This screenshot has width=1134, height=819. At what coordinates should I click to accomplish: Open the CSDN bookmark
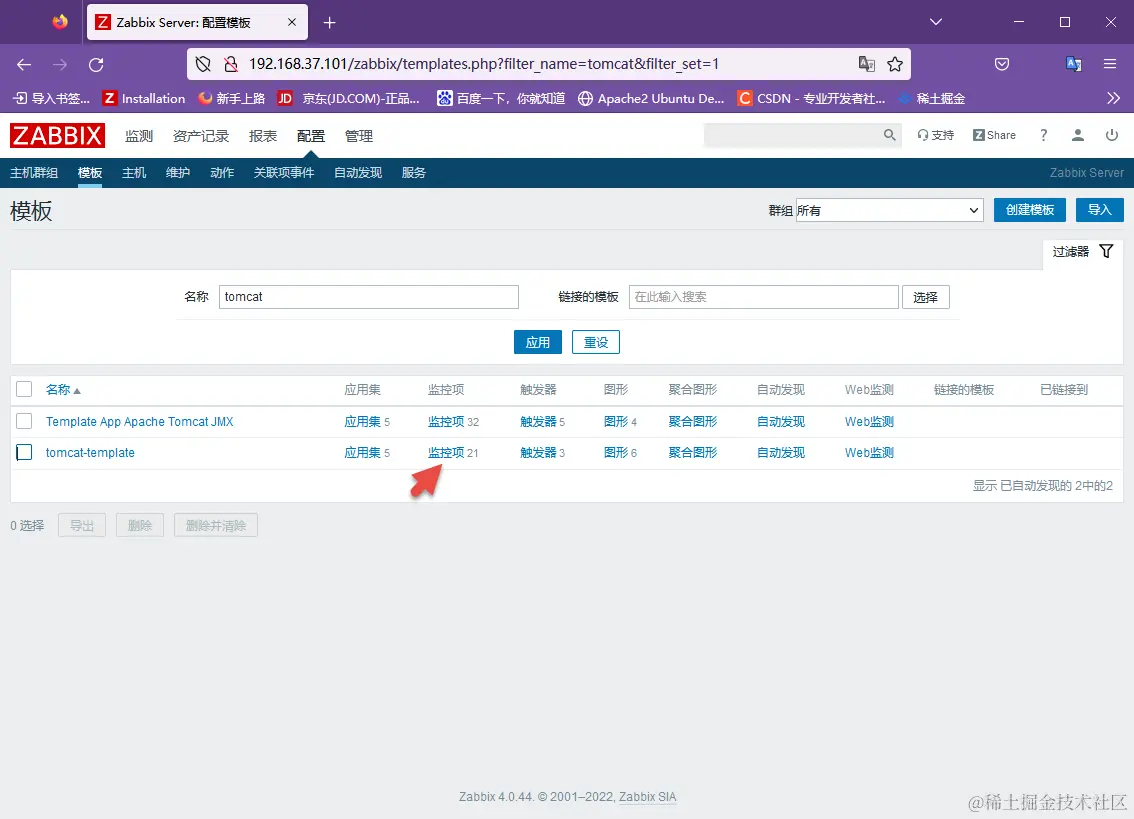click(811, 98)
